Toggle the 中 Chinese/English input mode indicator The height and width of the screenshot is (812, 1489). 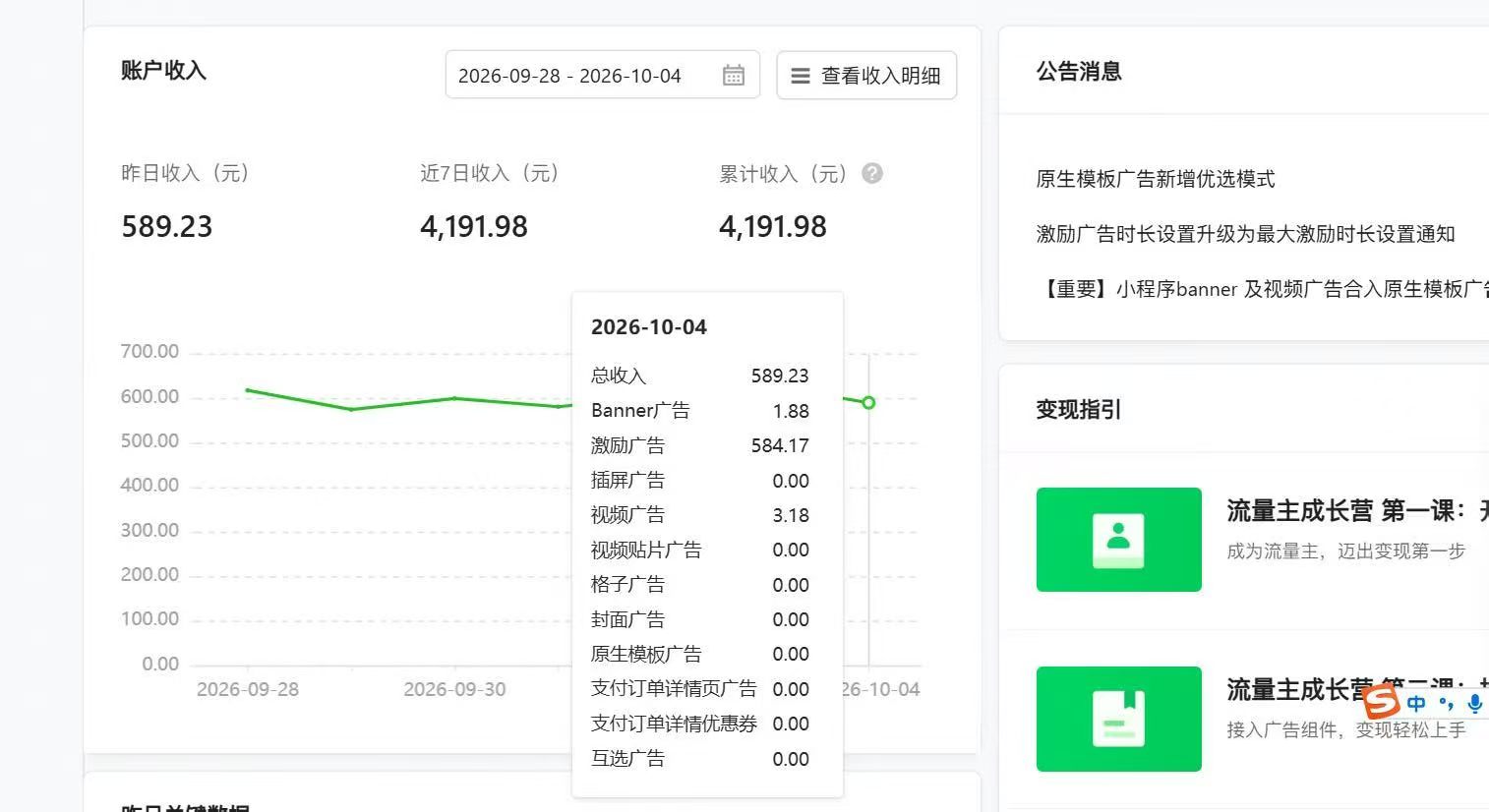click(x=1416, y=703)
